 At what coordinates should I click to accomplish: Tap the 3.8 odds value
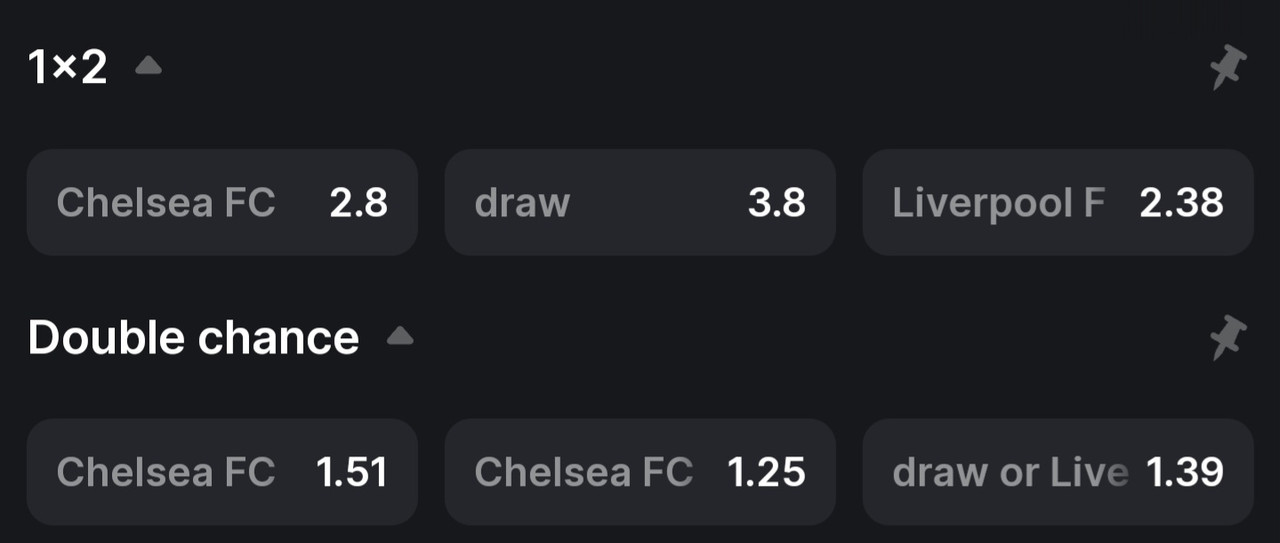point(777,203)
